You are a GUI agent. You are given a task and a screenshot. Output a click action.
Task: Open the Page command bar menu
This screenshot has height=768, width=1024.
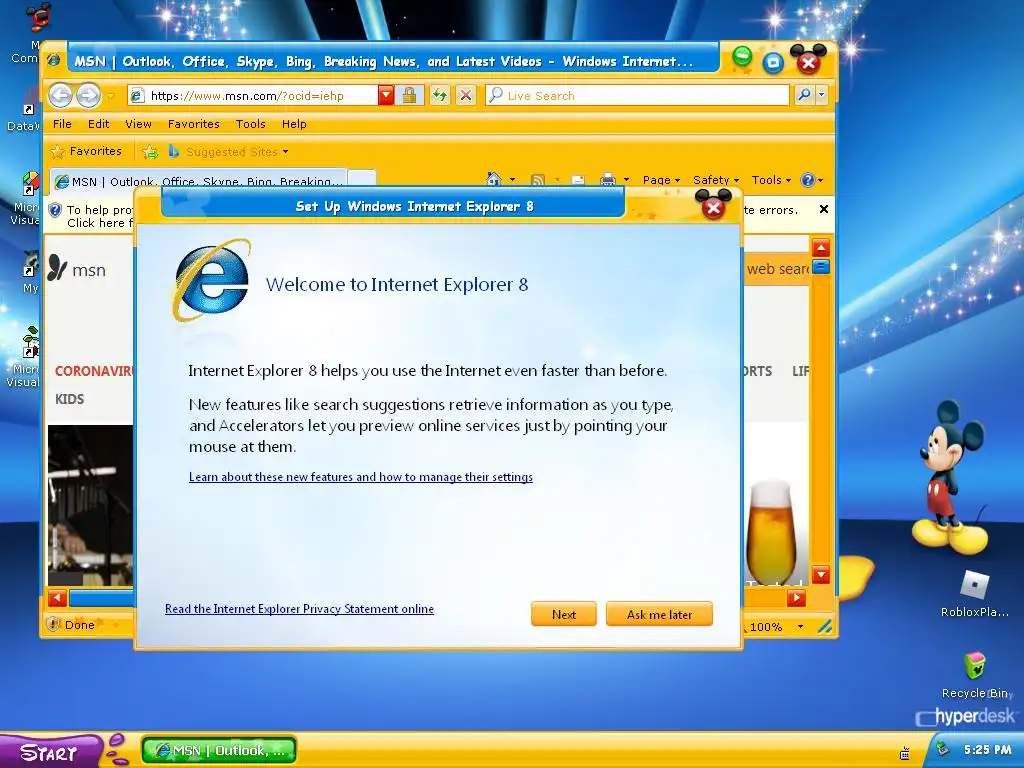point(661,180)
